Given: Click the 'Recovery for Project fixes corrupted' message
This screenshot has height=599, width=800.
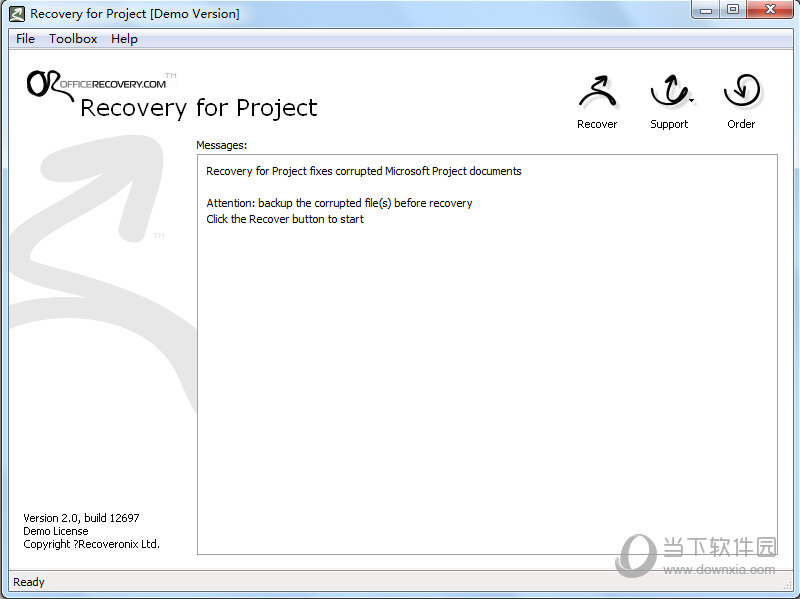Looking at the screenshot, I should tap(364, 171).
